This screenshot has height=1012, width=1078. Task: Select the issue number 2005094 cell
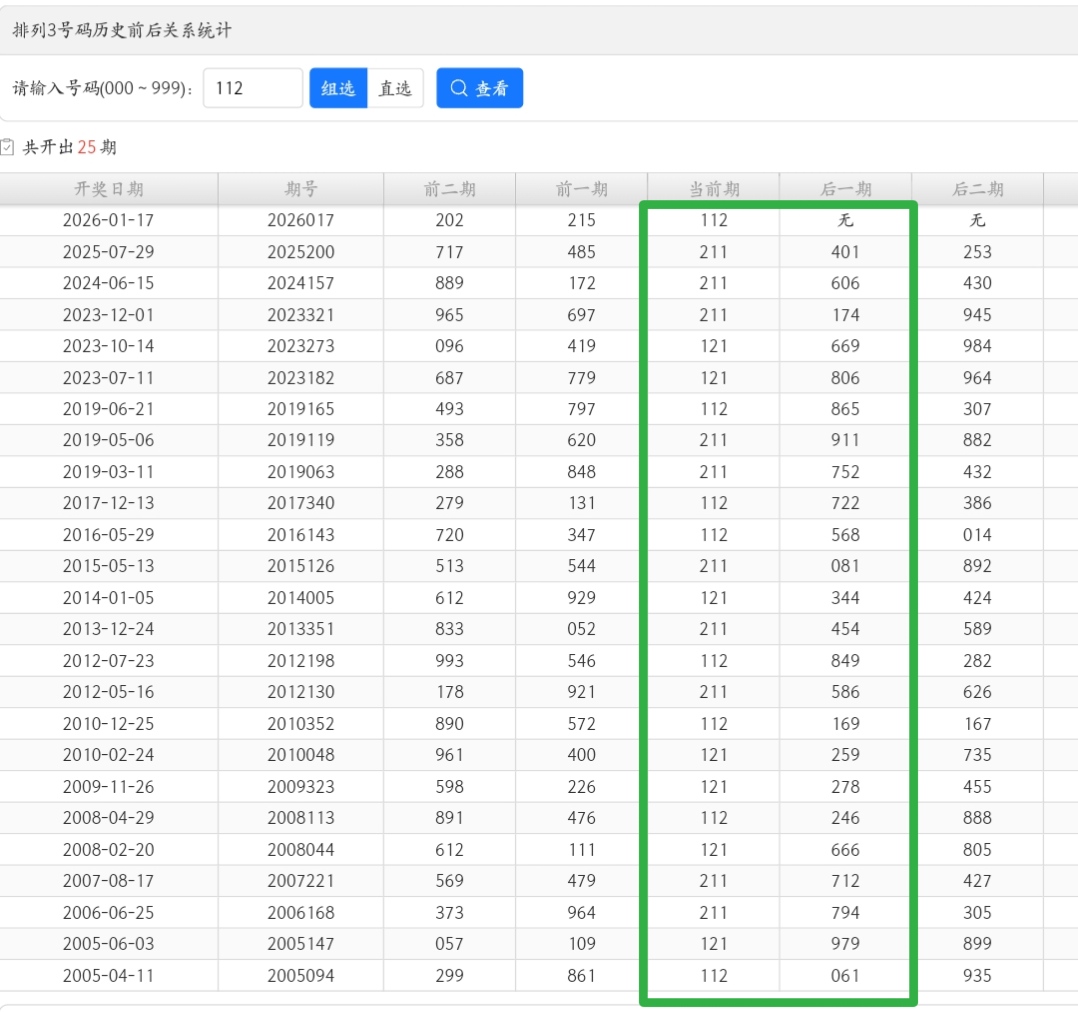[301, 975]
